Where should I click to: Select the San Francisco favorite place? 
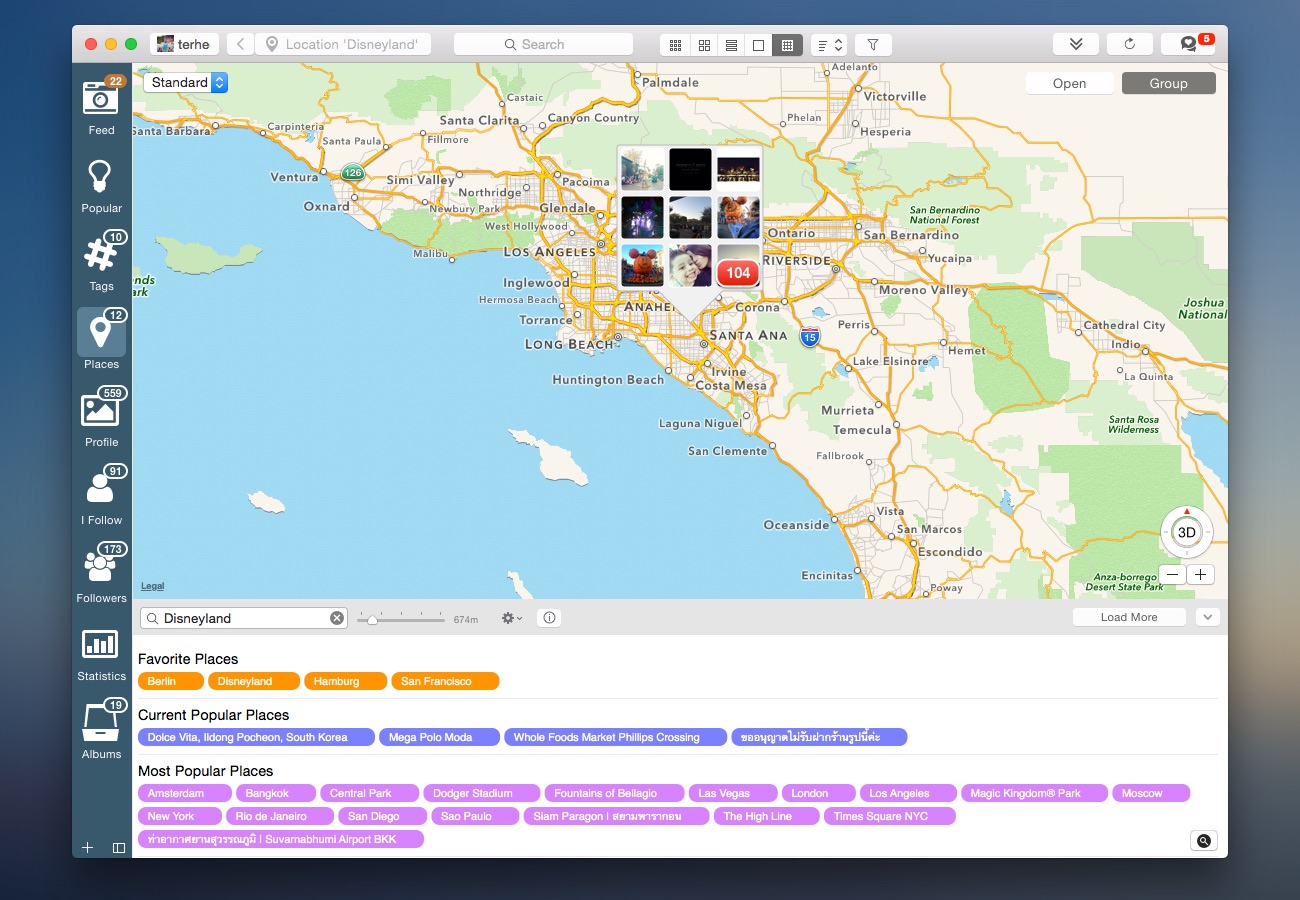coord(445,681)
